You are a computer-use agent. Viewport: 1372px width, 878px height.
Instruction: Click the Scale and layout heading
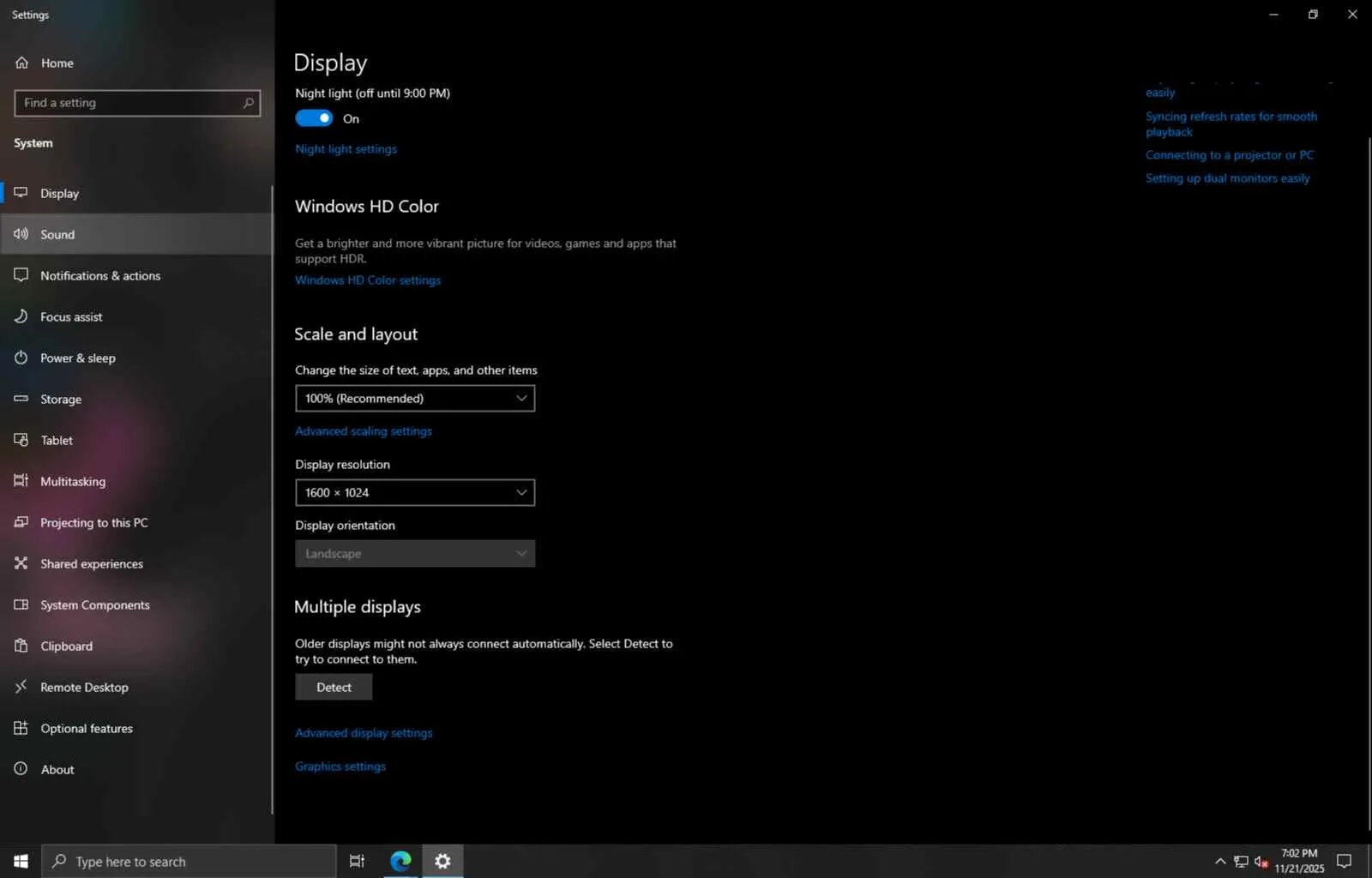(x=356, y=334)
